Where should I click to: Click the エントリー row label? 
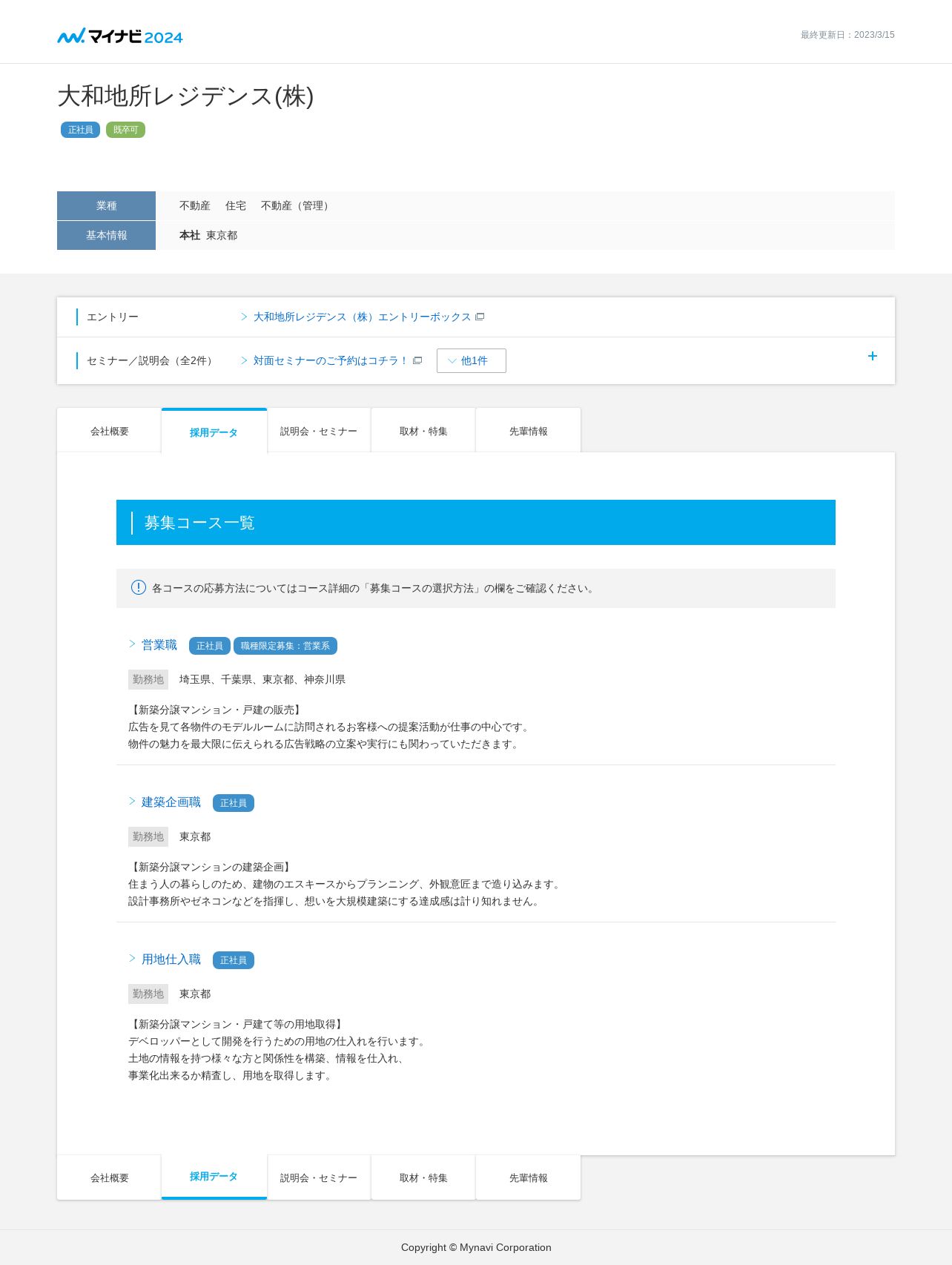[x=113, y=317]
